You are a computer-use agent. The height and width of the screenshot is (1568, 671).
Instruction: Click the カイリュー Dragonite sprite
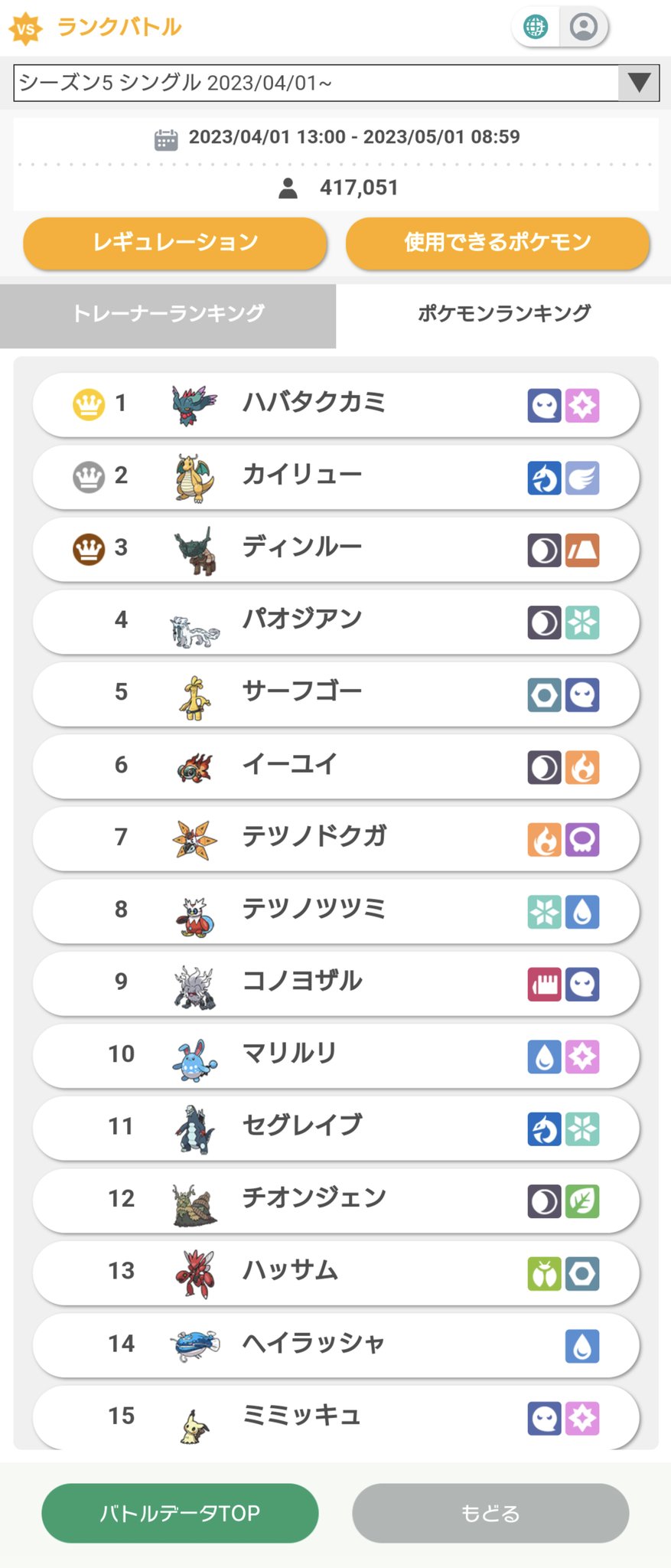pos(194,478)
